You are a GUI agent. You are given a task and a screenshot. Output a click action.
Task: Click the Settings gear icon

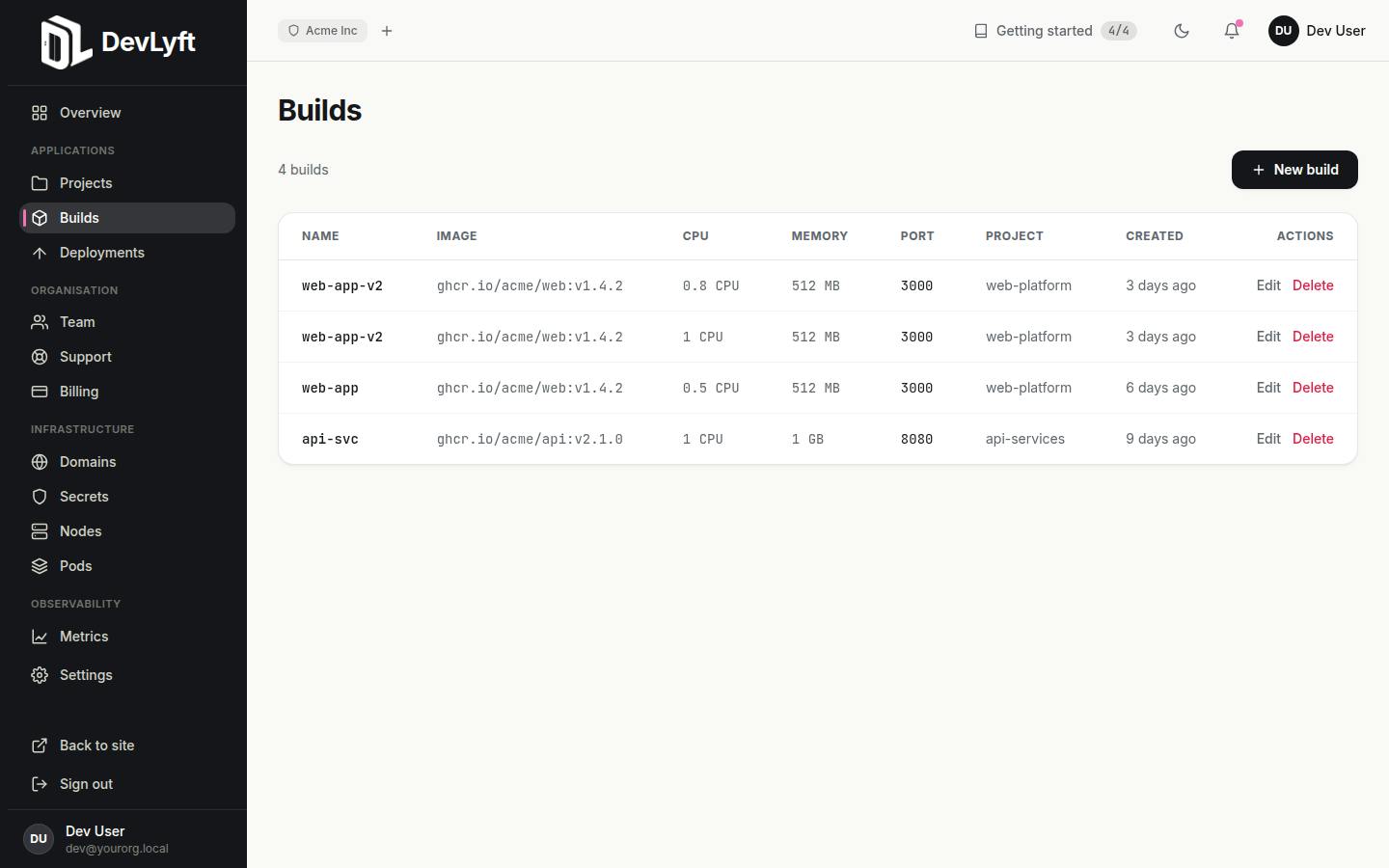coord(40,675)
